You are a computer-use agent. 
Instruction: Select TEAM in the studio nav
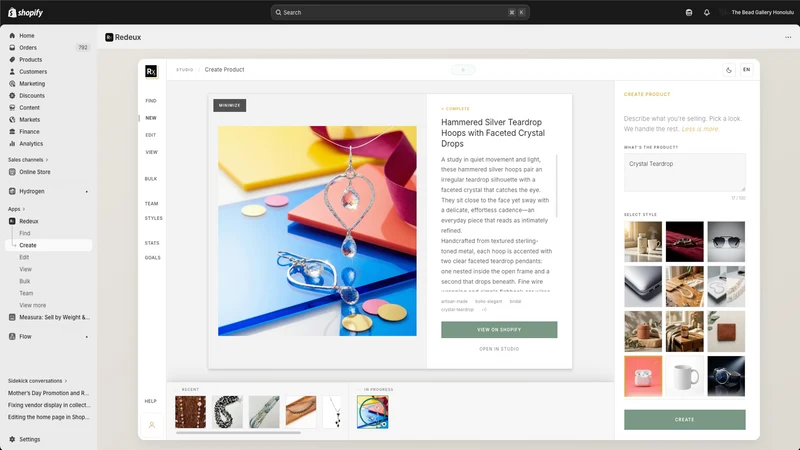click(152, 204)
